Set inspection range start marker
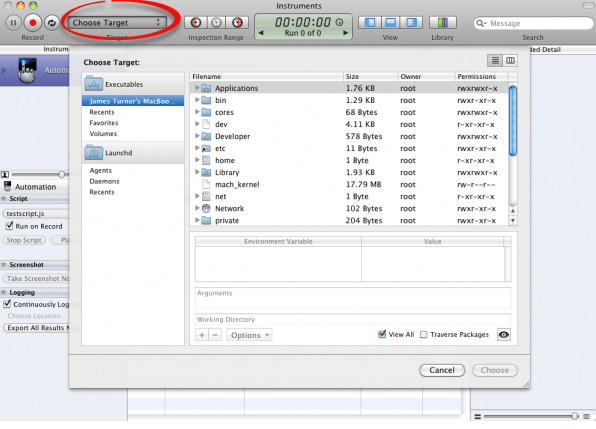The image size is (596, 429). point(195,23)
